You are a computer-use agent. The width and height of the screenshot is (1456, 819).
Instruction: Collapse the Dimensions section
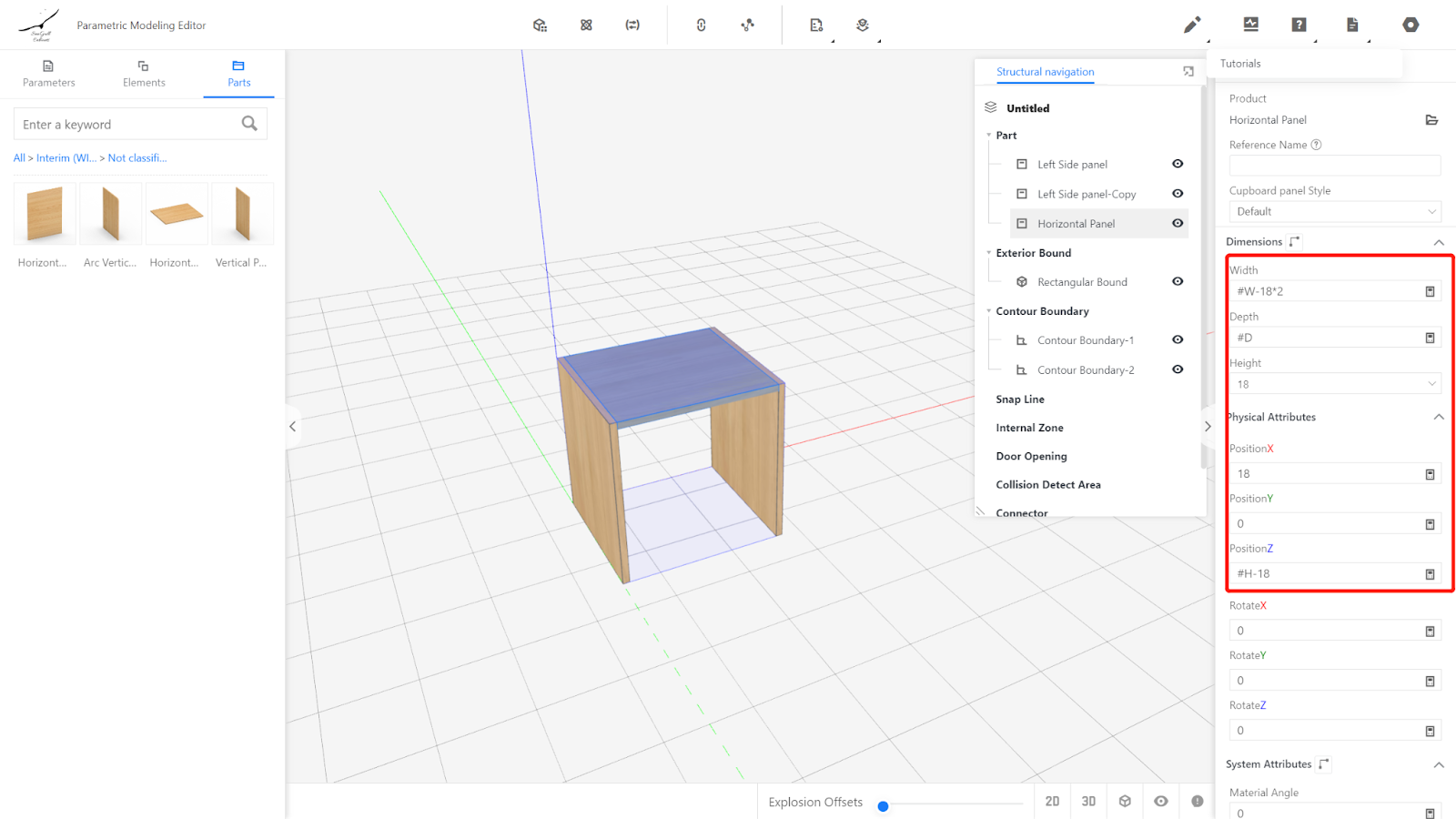(x=1439, y=242)
